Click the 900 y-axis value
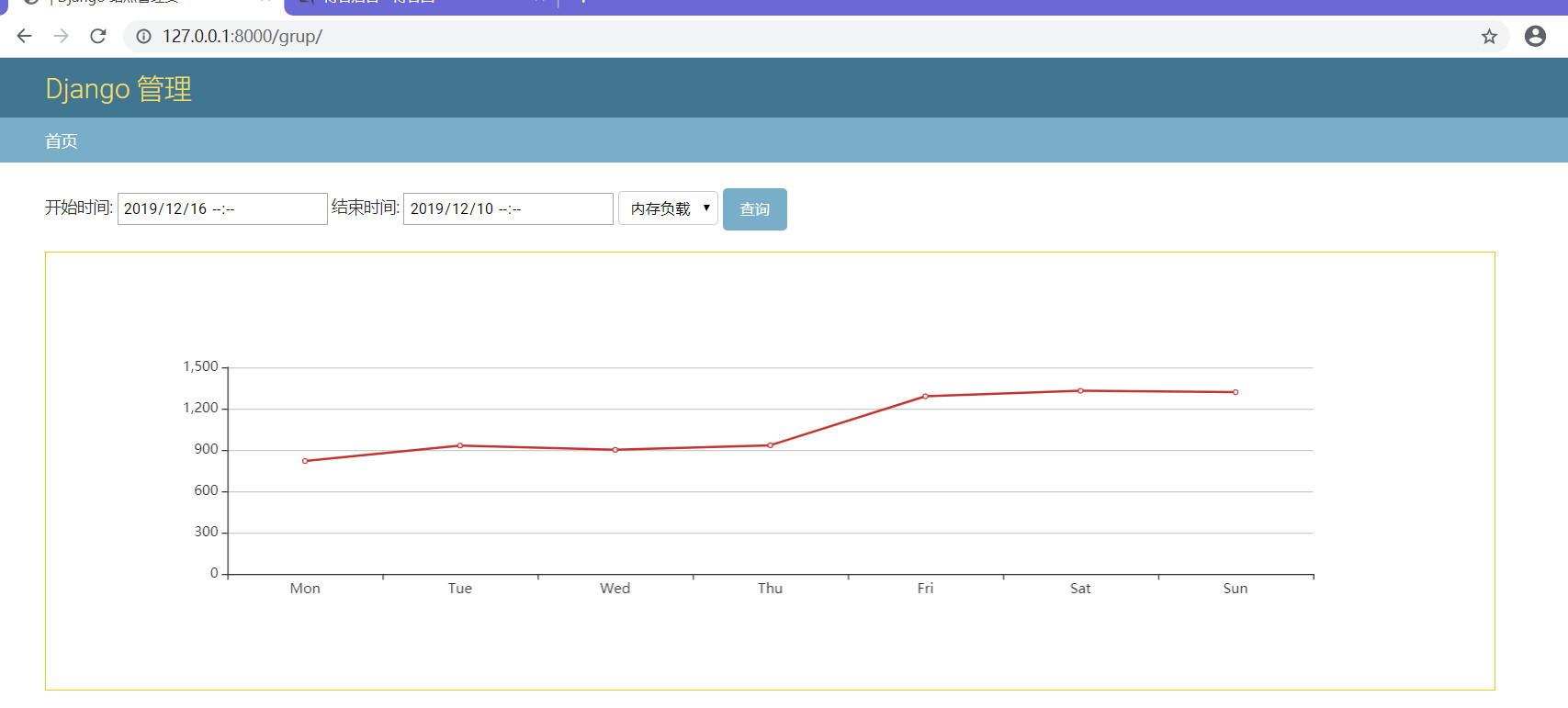 (206, 449)
